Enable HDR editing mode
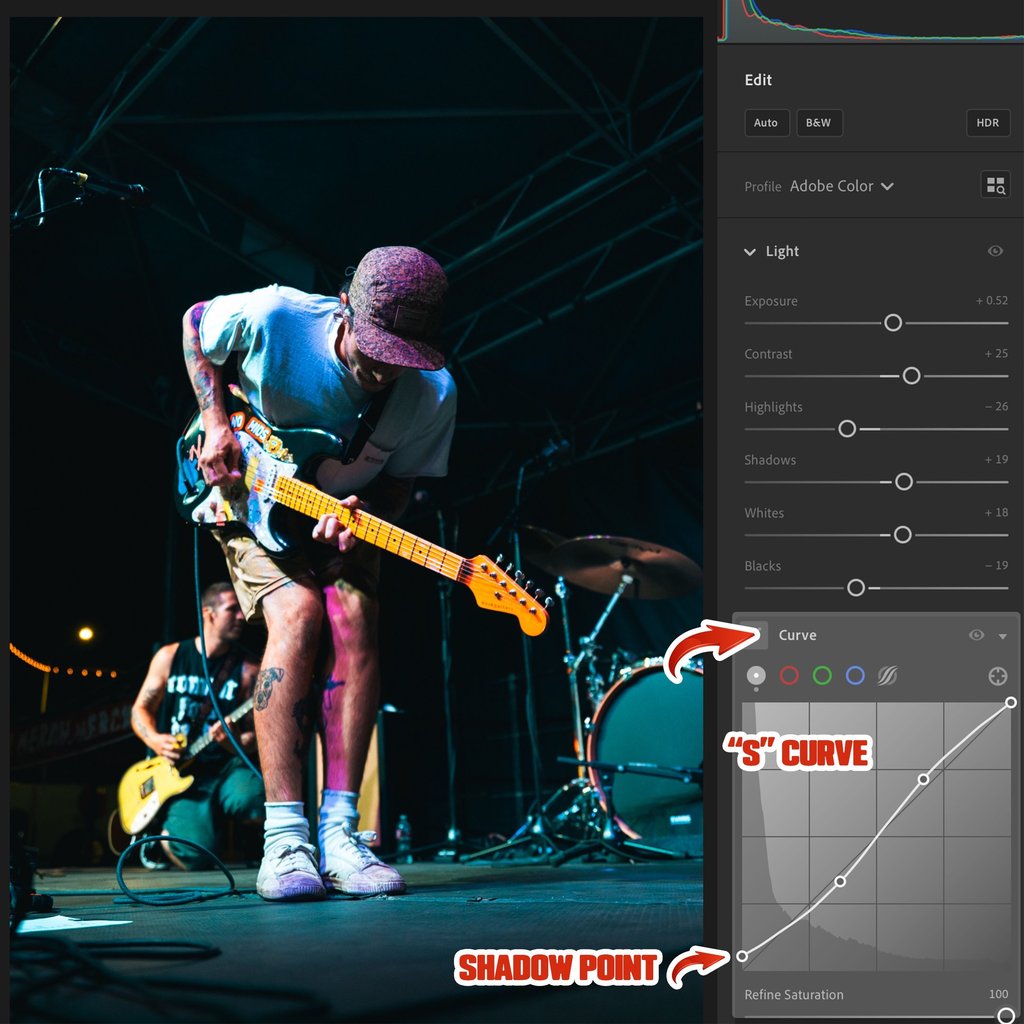 coord(987,122)
